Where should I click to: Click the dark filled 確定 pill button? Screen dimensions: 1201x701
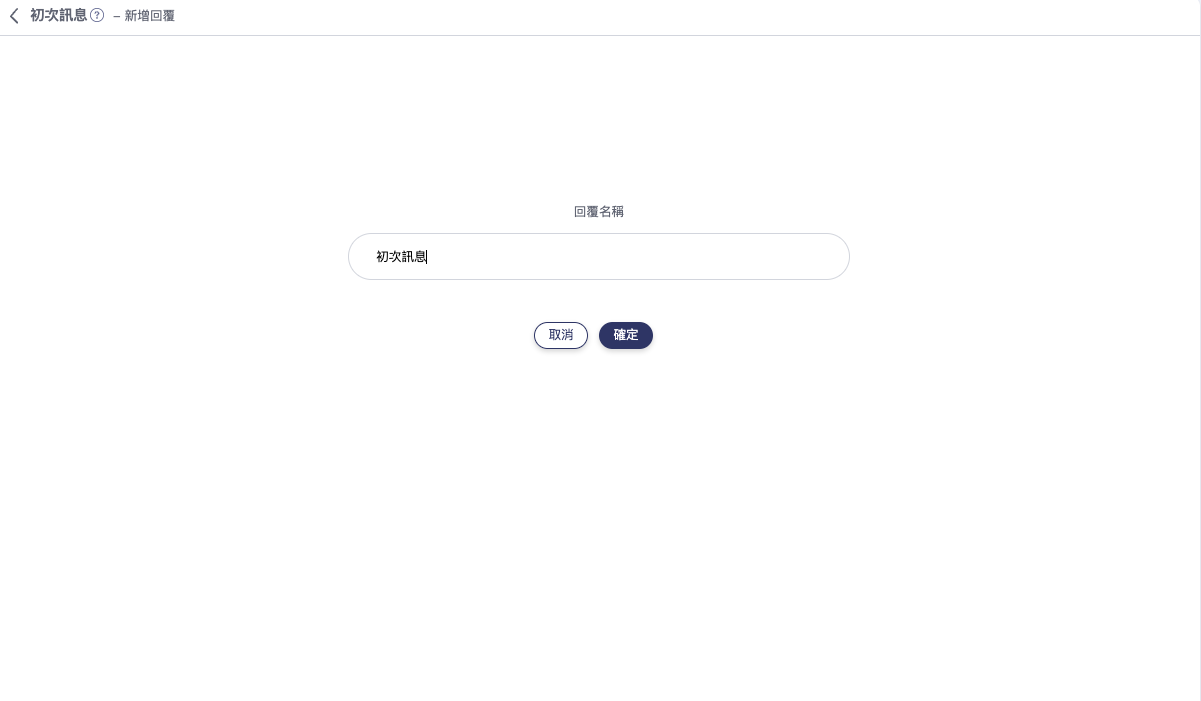tap(626, 335)
